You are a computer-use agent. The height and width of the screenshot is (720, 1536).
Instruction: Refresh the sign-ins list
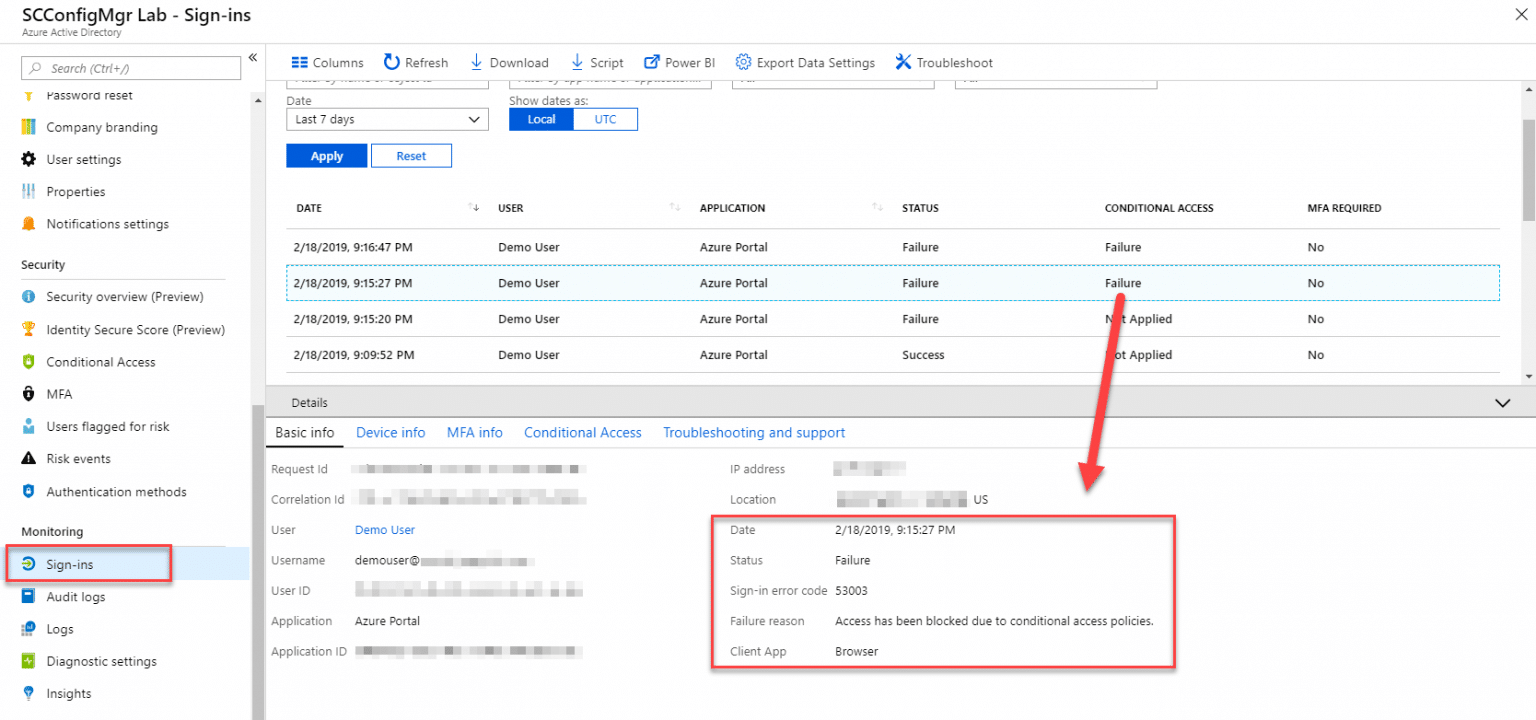(x=416, y=62)
